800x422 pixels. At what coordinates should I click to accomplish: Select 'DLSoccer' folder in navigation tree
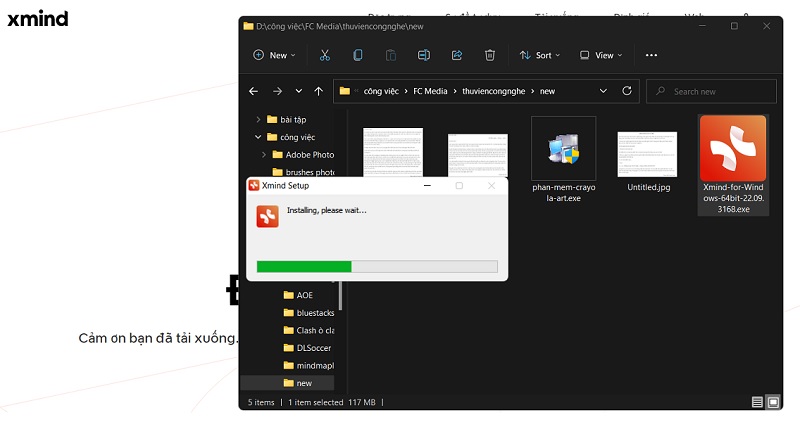point(307,348)
